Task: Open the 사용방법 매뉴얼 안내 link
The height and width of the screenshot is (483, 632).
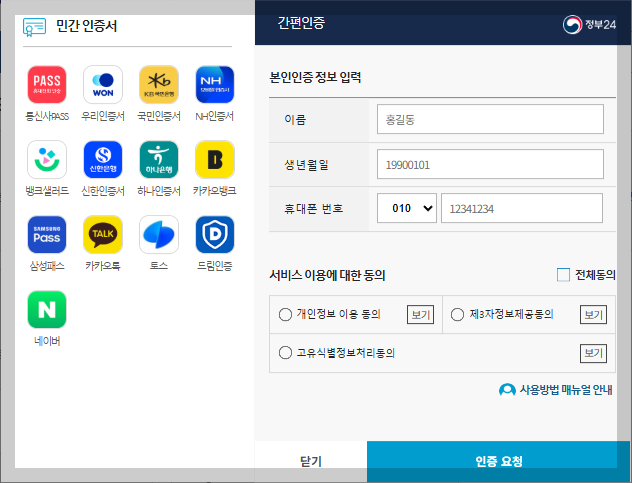Action: point(566,390)
